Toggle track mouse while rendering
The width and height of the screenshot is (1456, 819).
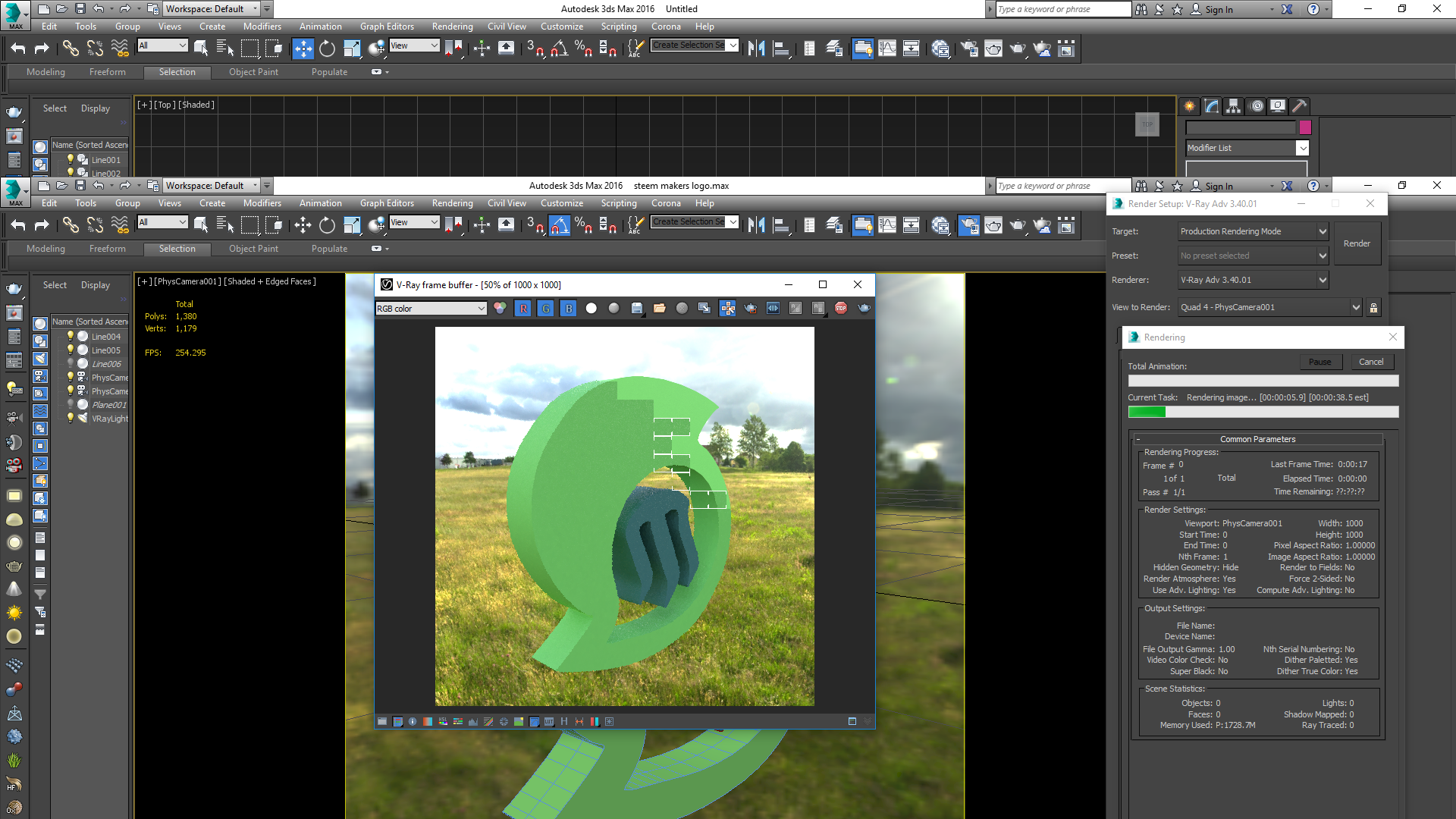pyautogui.click(x=727, y=309)
